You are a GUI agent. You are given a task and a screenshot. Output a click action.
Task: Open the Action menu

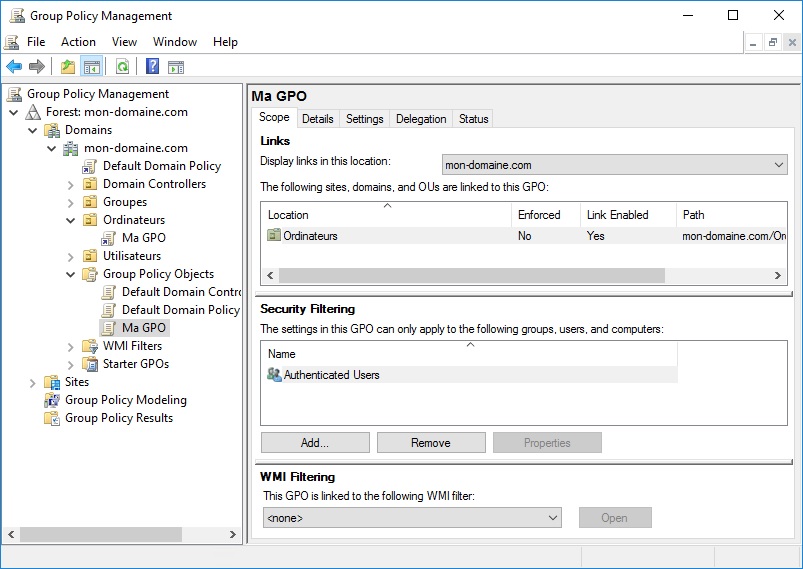[78, 41]
